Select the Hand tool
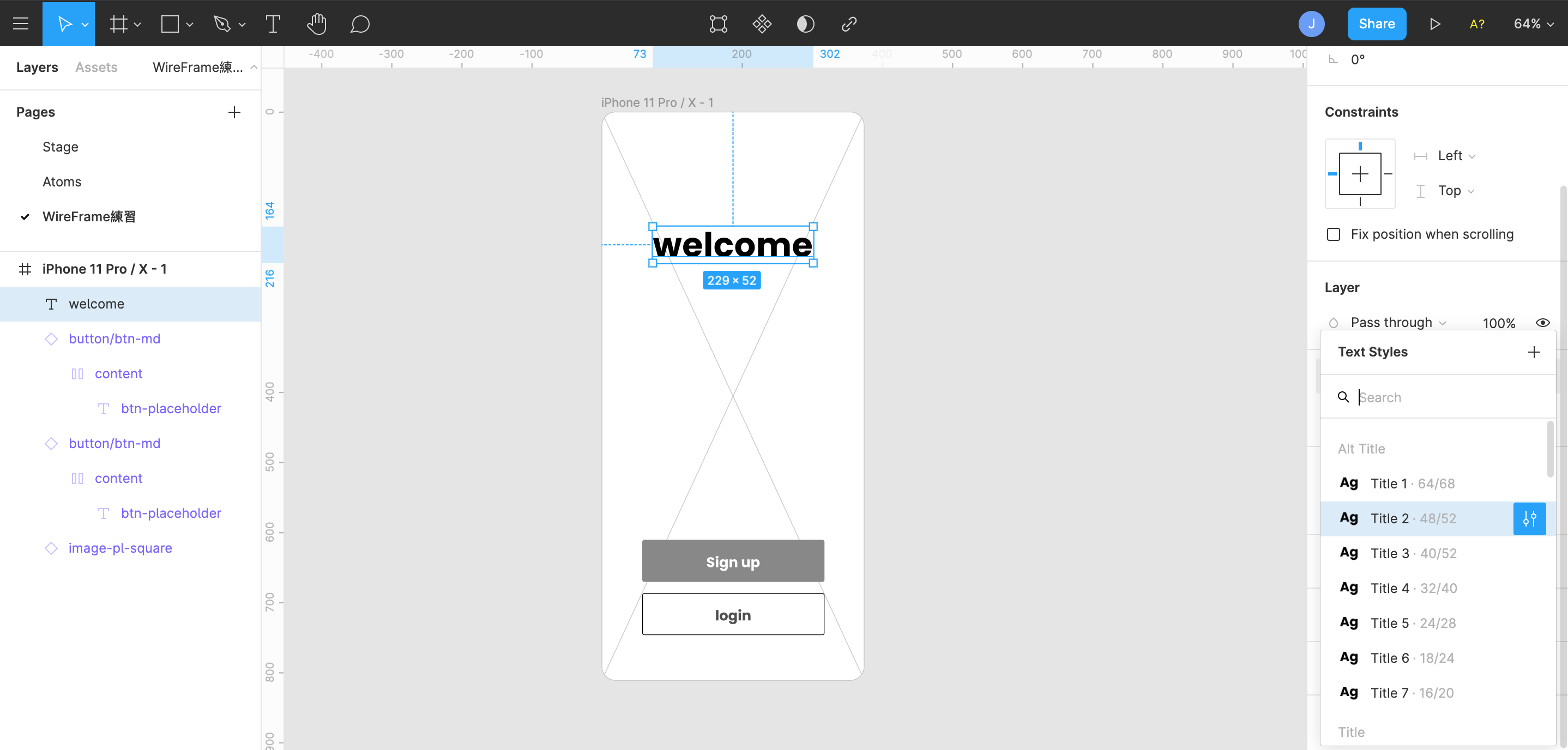Screen dimensions: 1568x750 [x=316, y=24]
